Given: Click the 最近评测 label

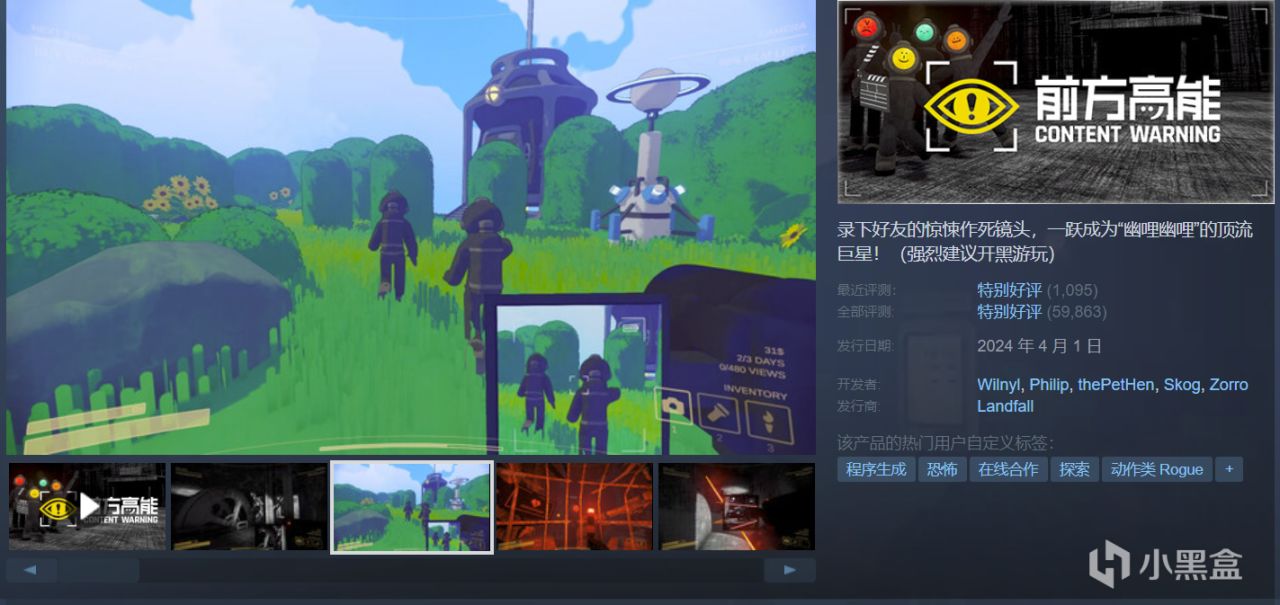Looking at the screenshot, I should (x=866, y=290).
